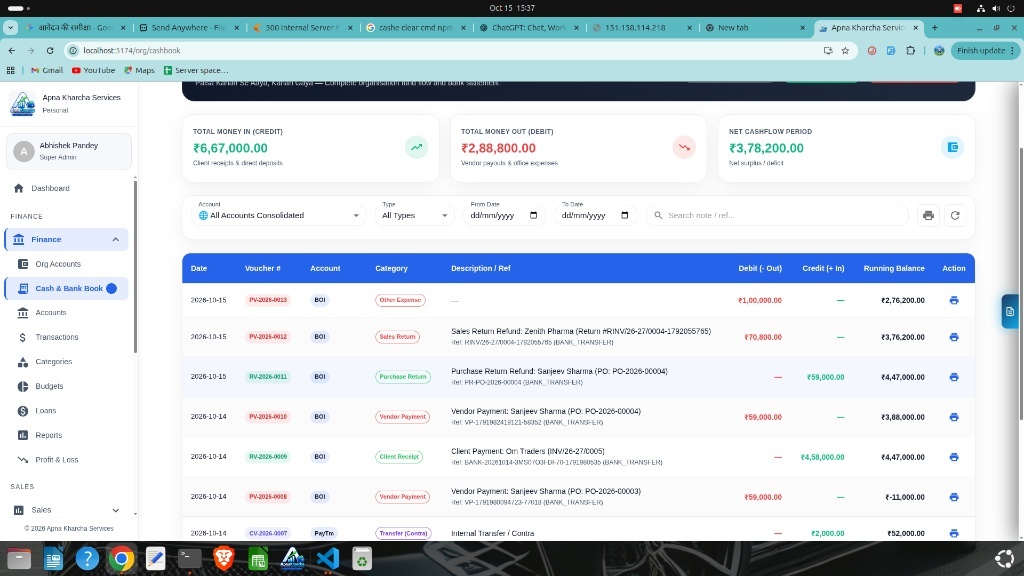Open Profit & Loss in the sidebar

(57, 460)
